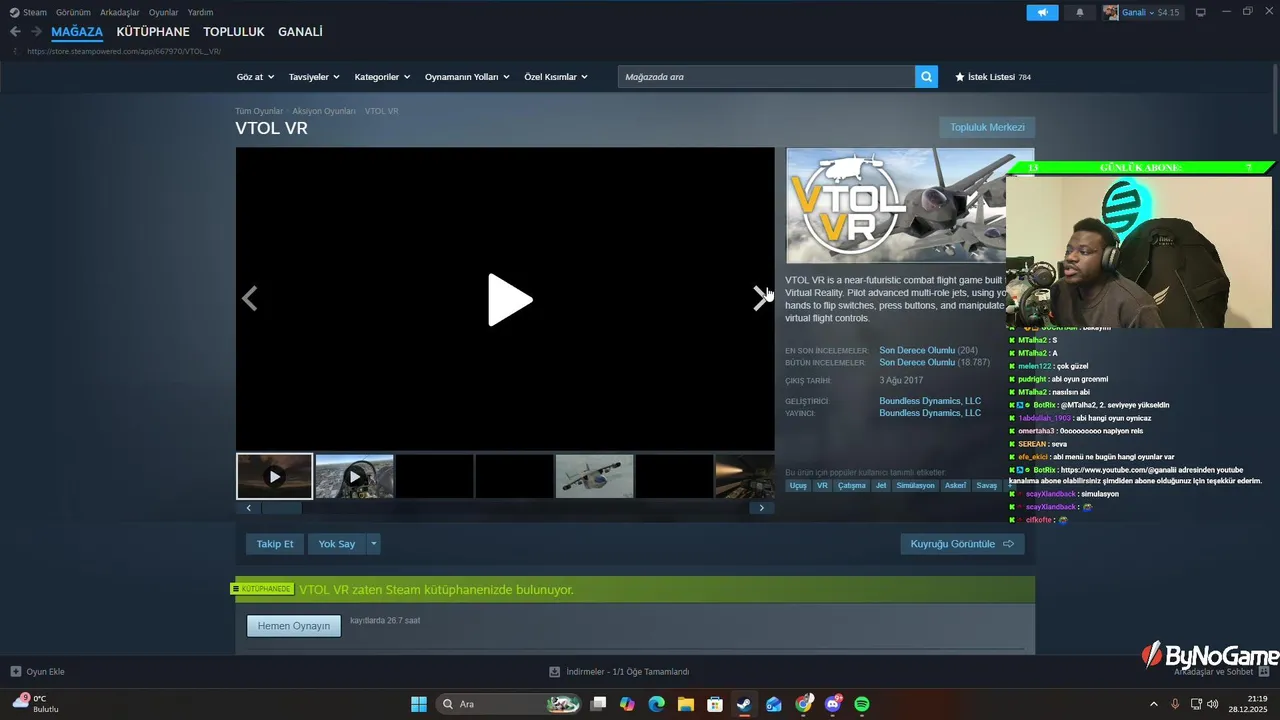
Task: Click Aksiyon Oyunları breadcrumb
Action: (324, 111)
